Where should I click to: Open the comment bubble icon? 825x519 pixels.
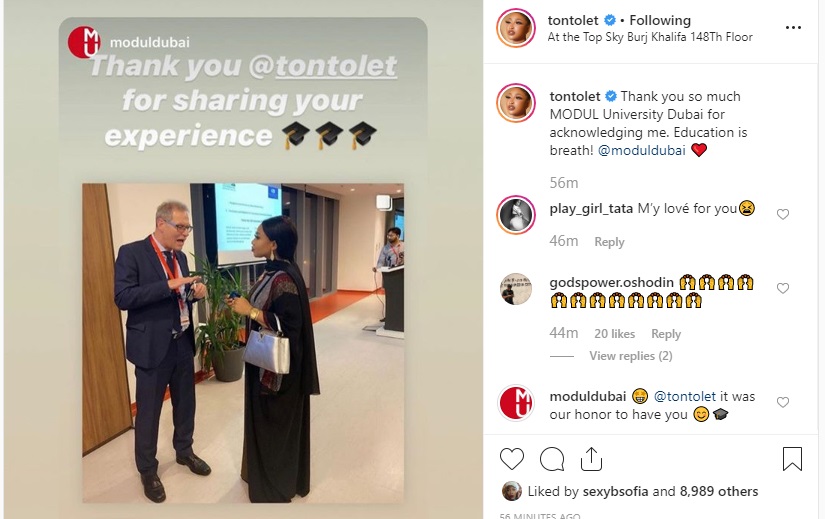552,459
